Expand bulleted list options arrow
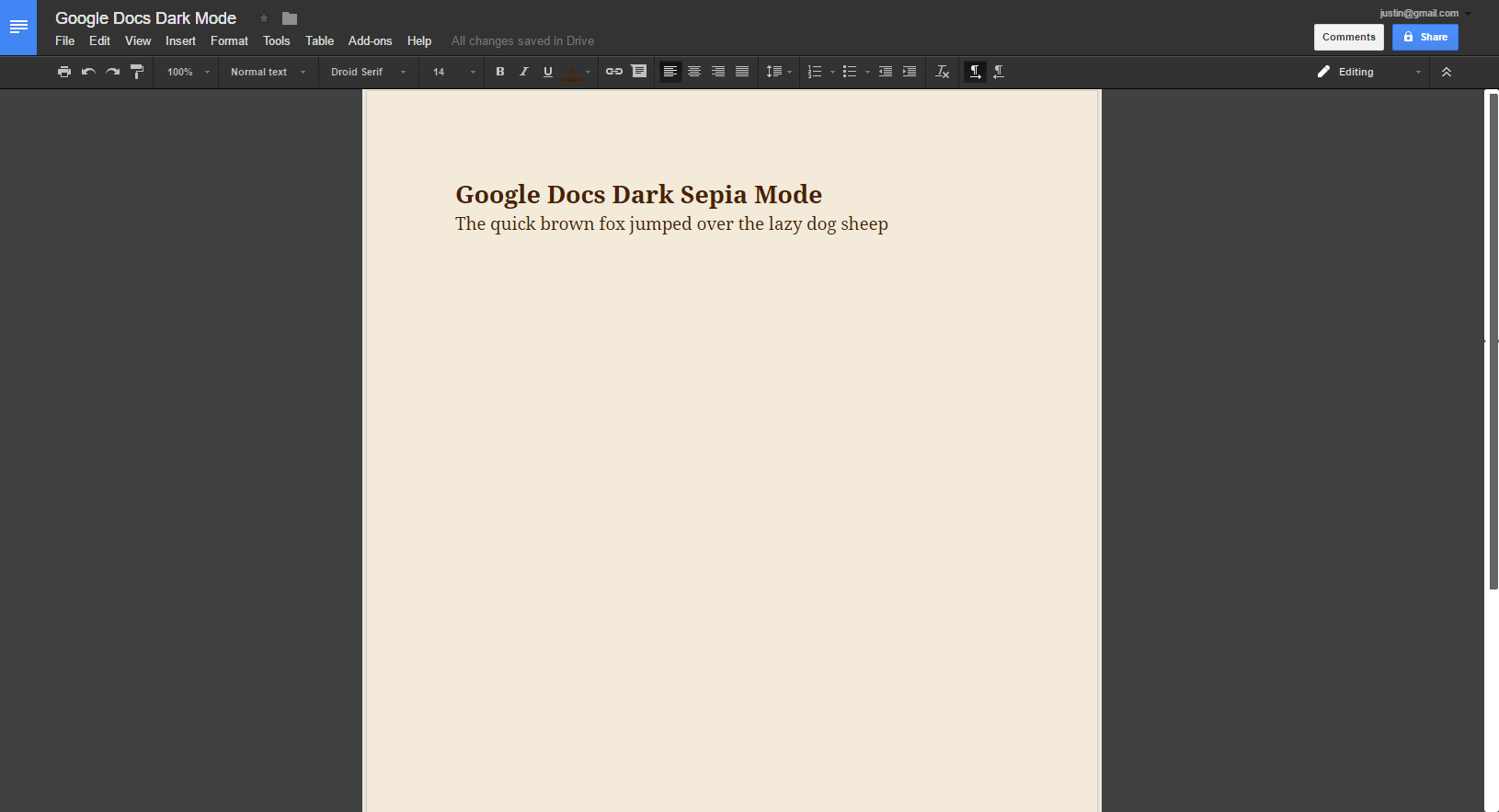 click(x=867, y=72)
